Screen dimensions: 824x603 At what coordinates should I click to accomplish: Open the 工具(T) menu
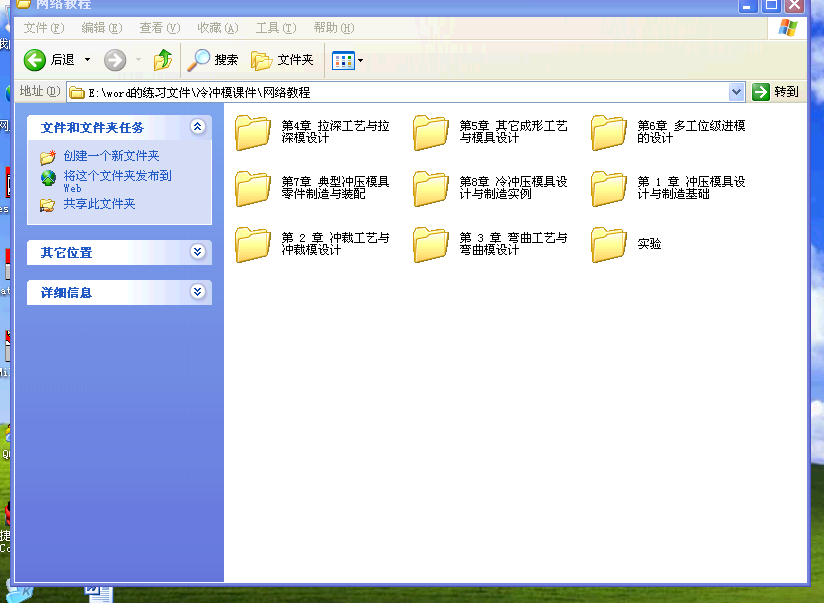click(x=276, y=28)
